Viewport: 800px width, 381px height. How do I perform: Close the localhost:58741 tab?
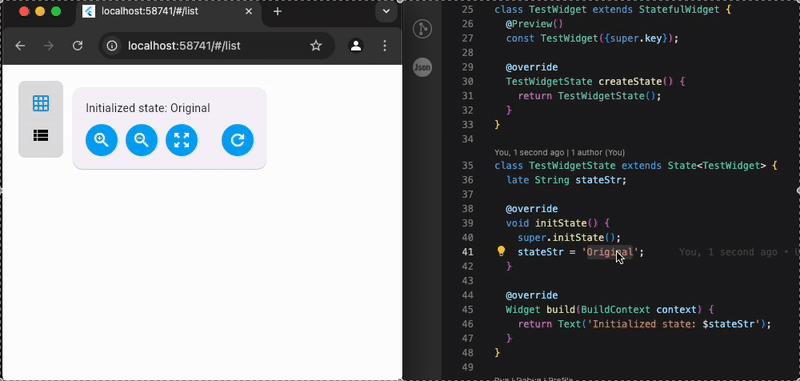tap(249, 12)
